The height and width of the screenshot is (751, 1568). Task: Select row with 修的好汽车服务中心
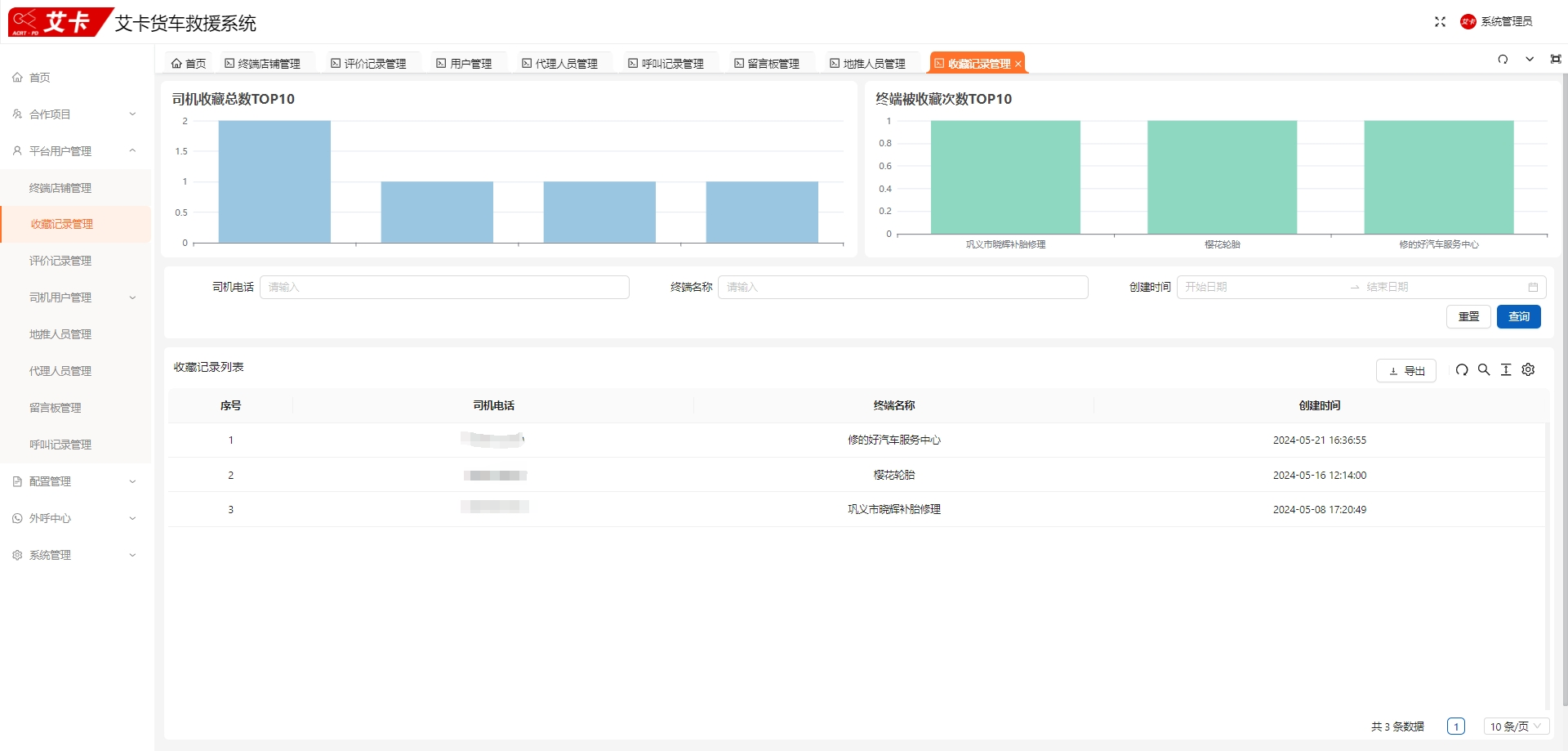point(857,440)
